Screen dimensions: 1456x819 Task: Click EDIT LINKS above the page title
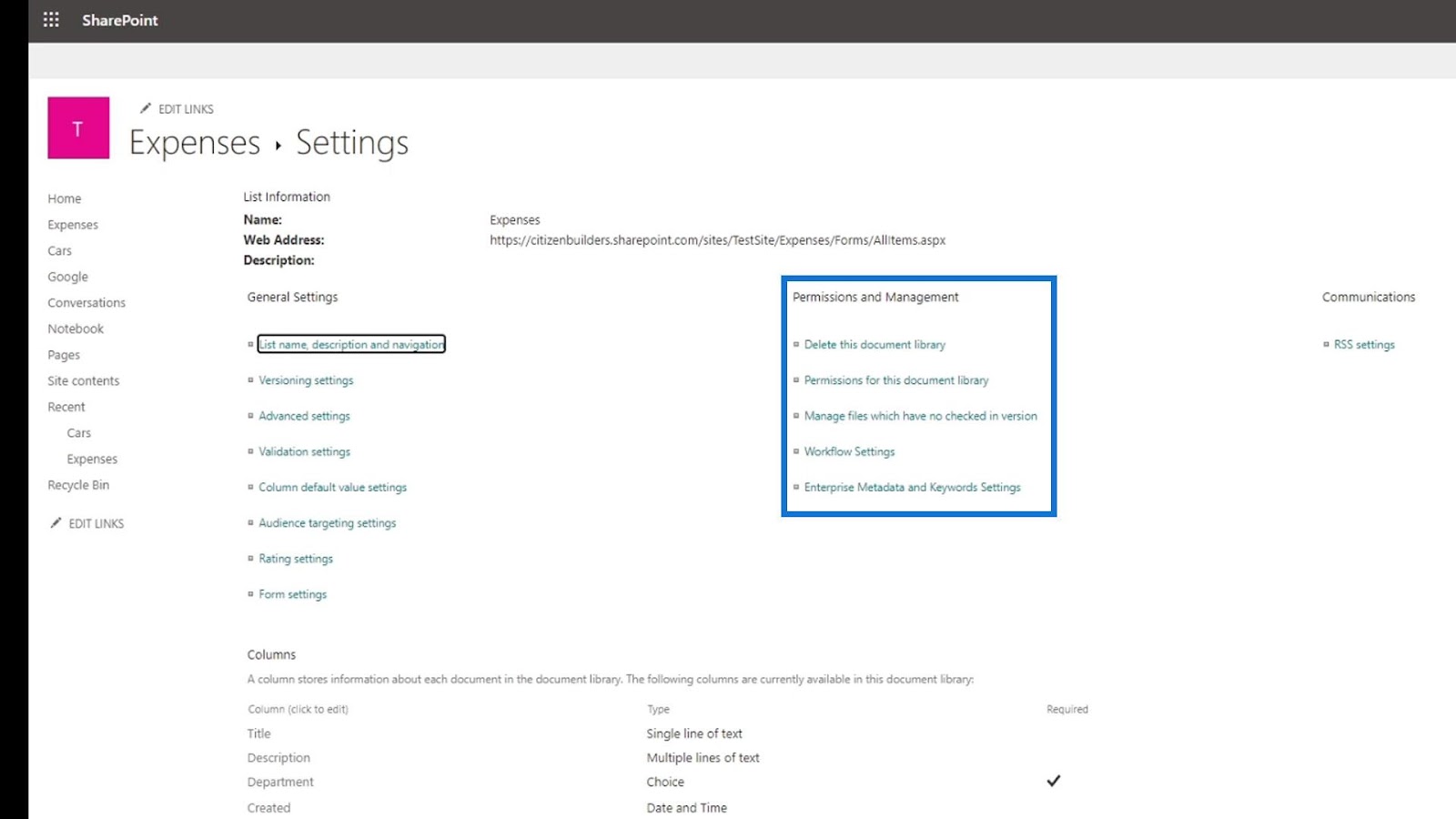click(x=186, y=109)
